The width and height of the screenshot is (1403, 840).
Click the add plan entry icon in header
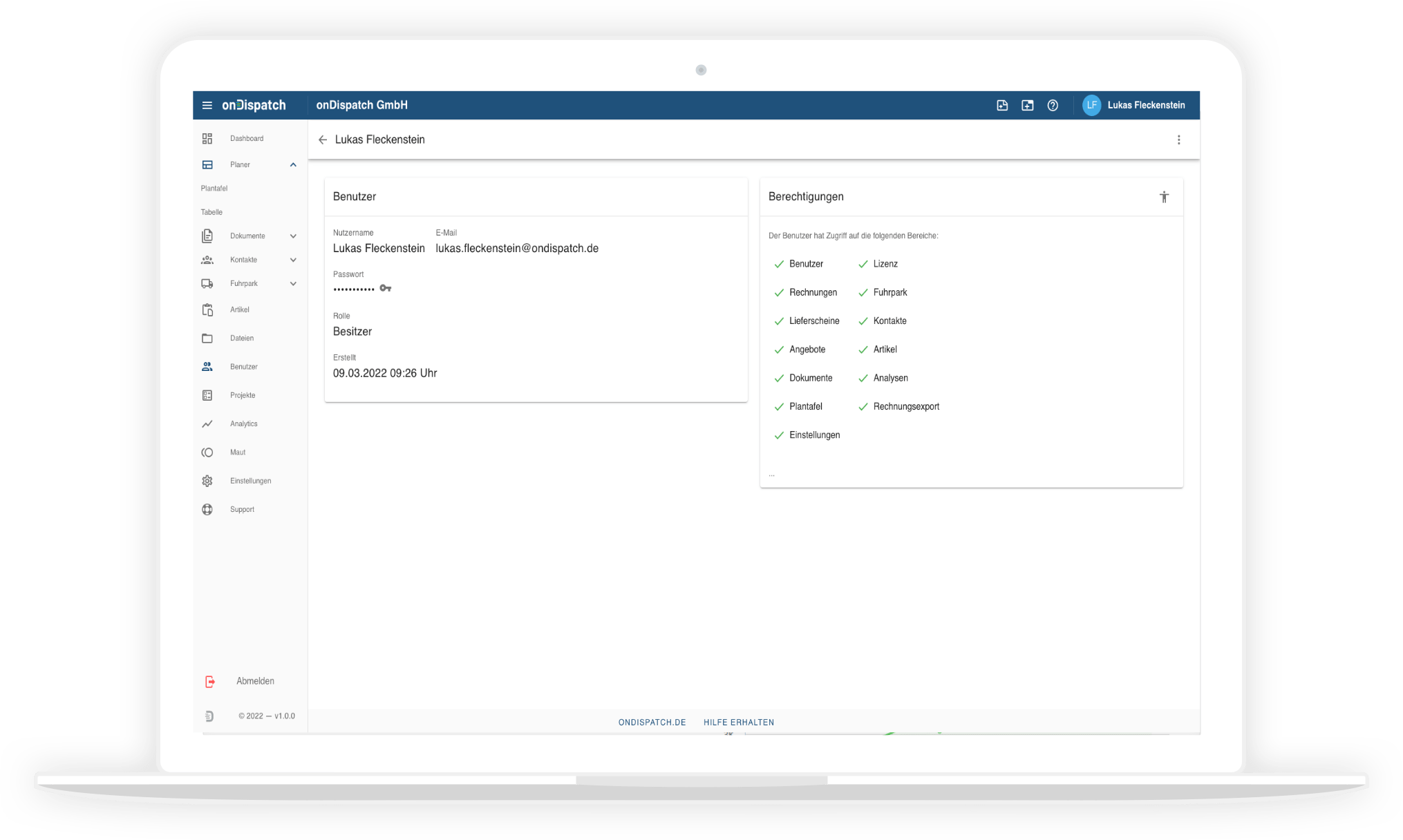tap(1028, 105)
